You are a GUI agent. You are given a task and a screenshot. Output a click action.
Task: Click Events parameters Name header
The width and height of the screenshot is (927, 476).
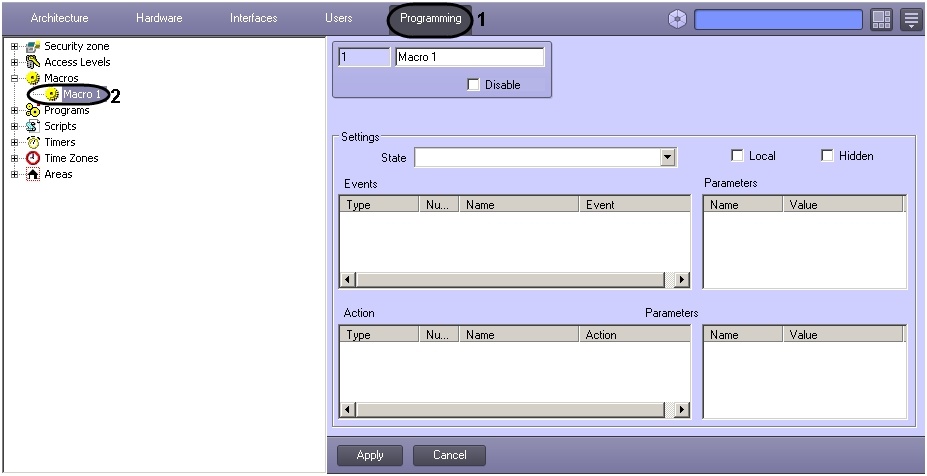pos(743,205)
